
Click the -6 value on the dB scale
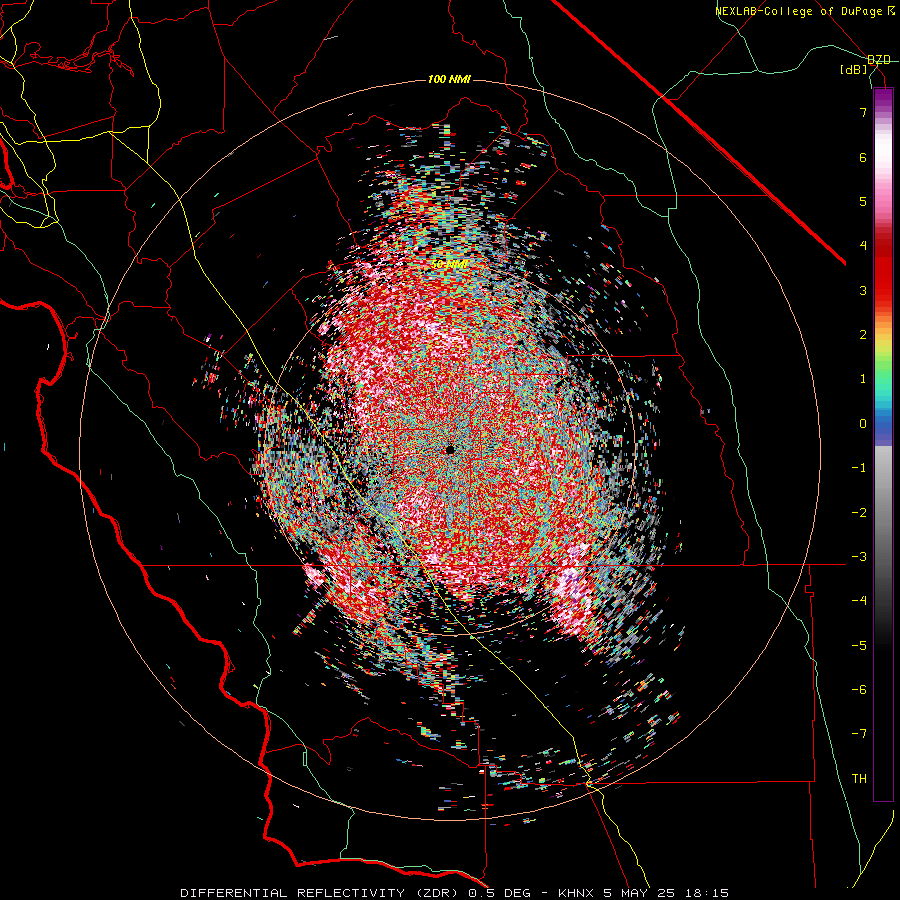(859, 690)
